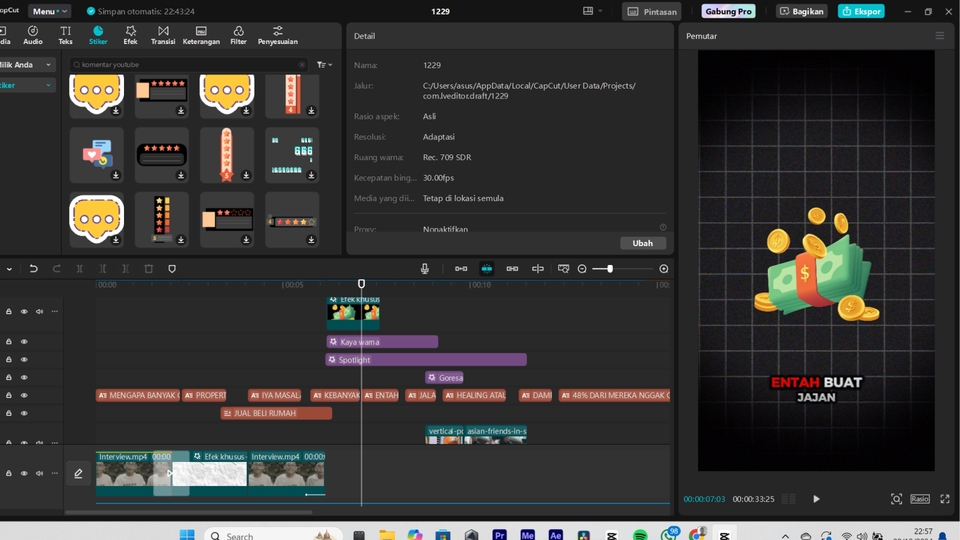Select the Kaya warna effect clip
Viewport: 960px width, 540px height.
[x=383, y=342]
